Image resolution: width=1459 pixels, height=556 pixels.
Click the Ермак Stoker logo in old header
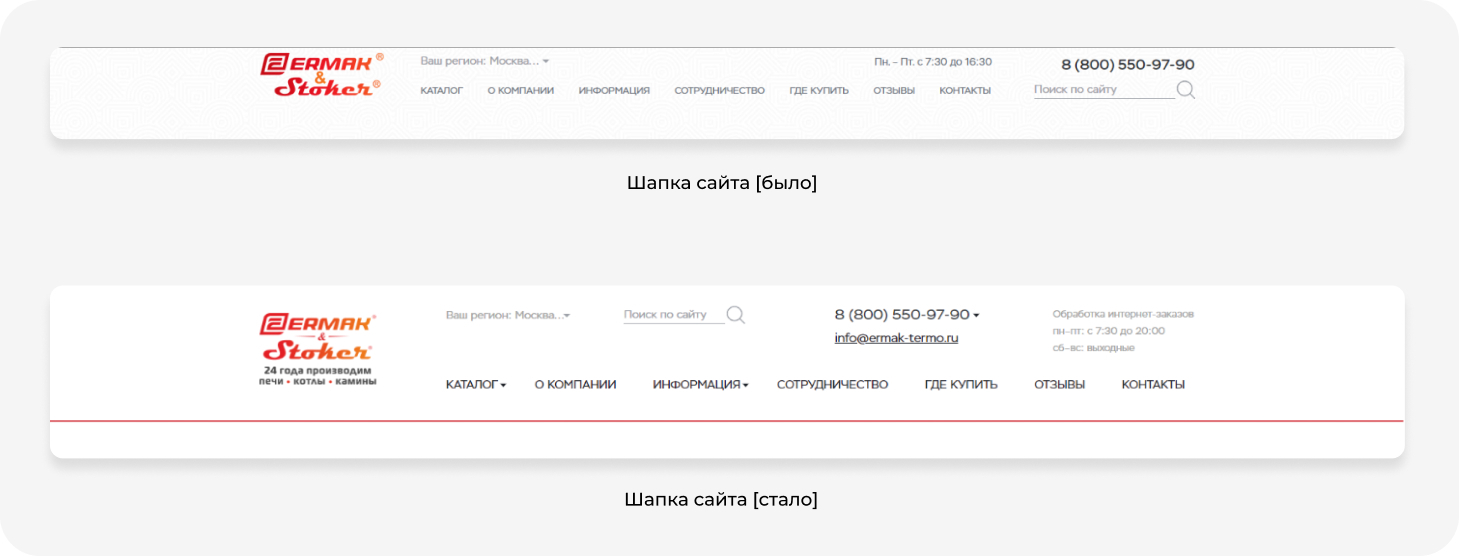pos(321,75)
